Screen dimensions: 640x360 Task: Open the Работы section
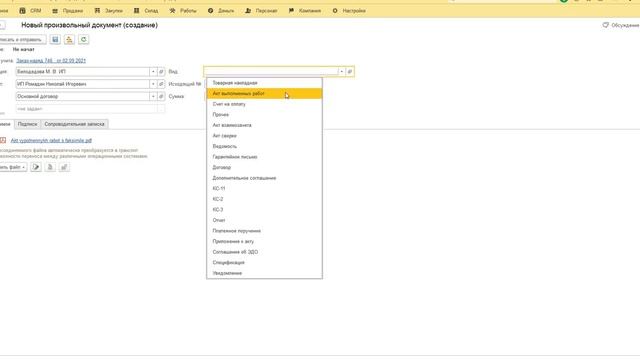183,11
